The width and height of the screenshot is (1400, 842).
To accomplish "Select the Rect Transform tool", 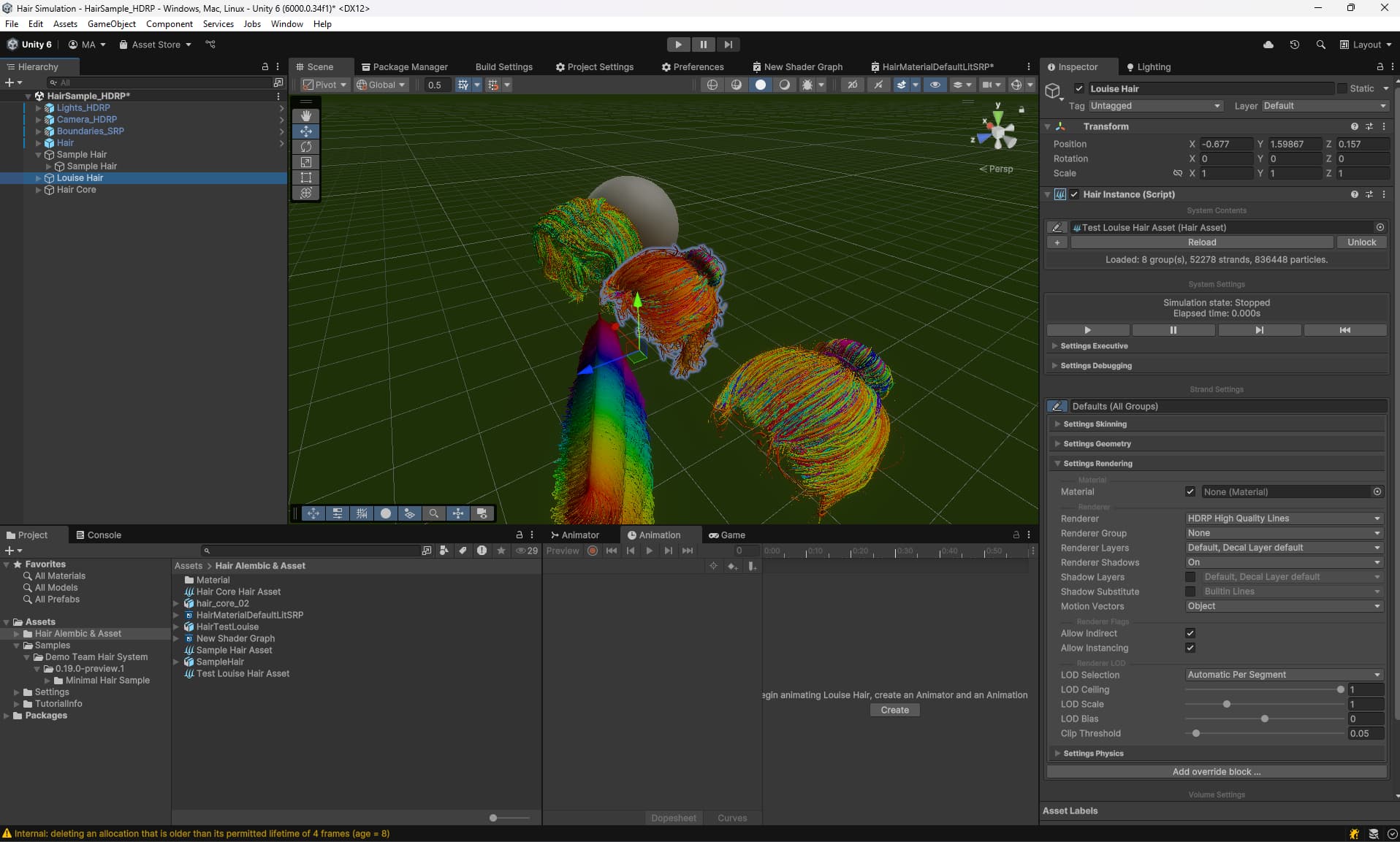I will (306, 177).
